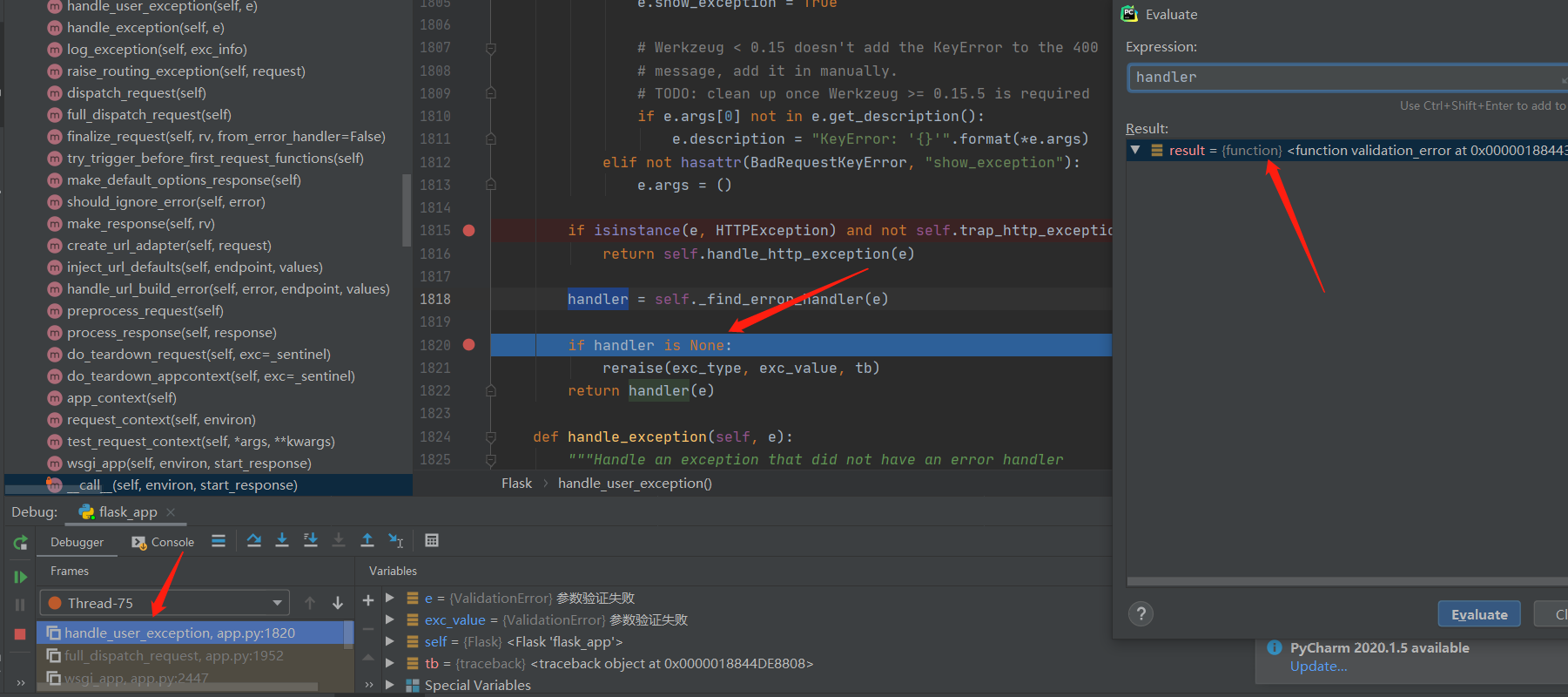Step out of current function
Screen dimensions: 1568x697
pyautogui.click(x=367, y=541)
